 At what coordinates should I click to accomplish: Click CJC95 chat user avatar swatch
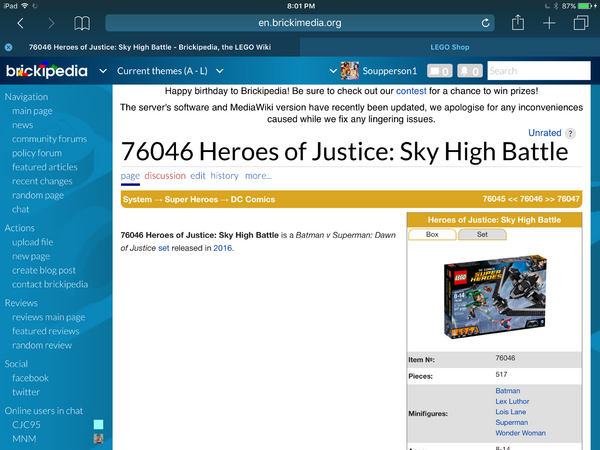[x=98, y=424]
